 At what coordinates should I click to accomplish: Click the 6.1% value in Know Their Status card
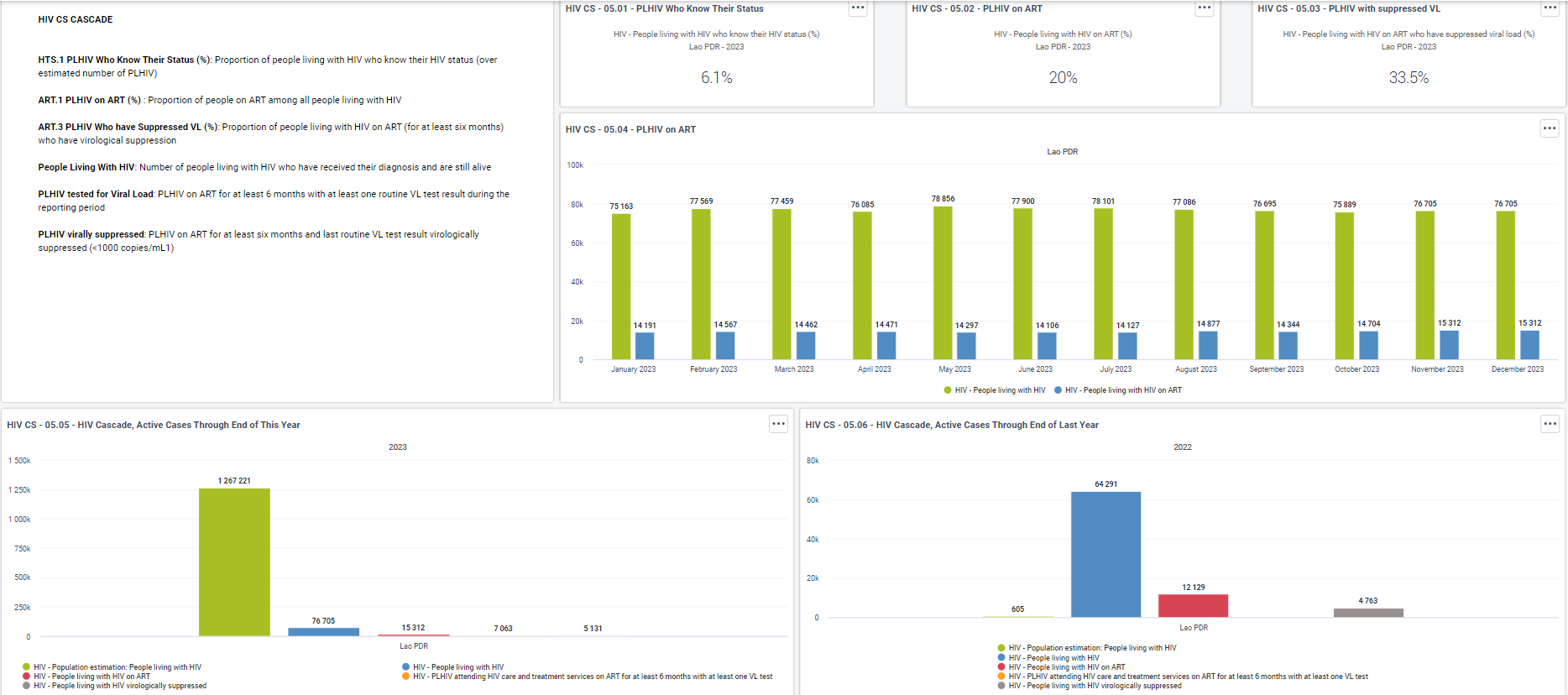click(x=717, y=78)
